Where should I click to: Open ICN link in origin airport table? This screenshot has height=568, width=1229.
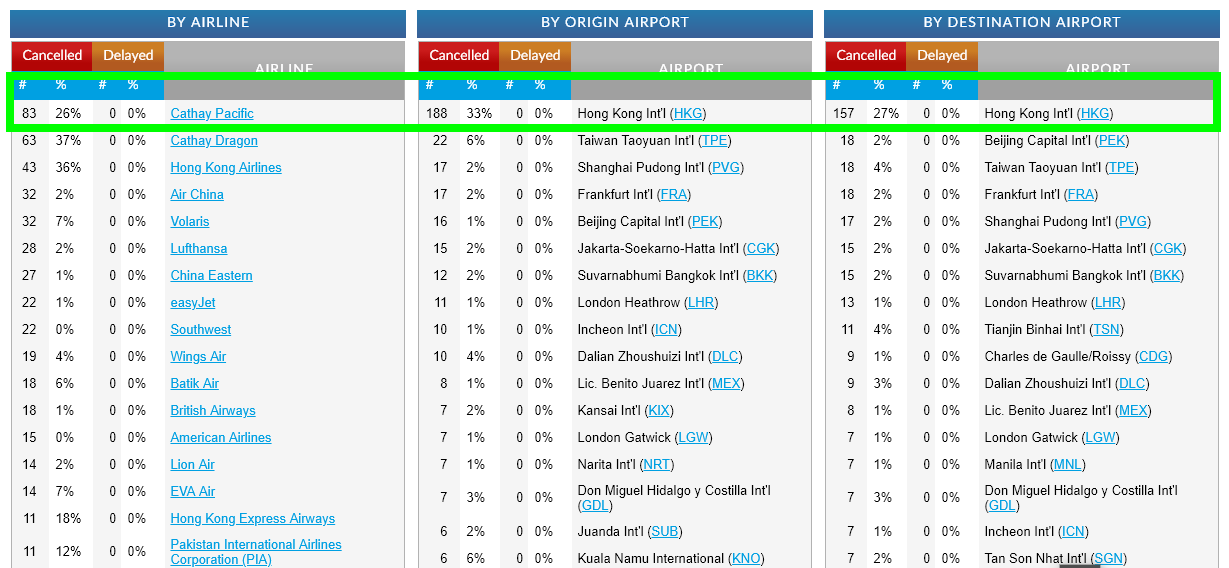665,330
